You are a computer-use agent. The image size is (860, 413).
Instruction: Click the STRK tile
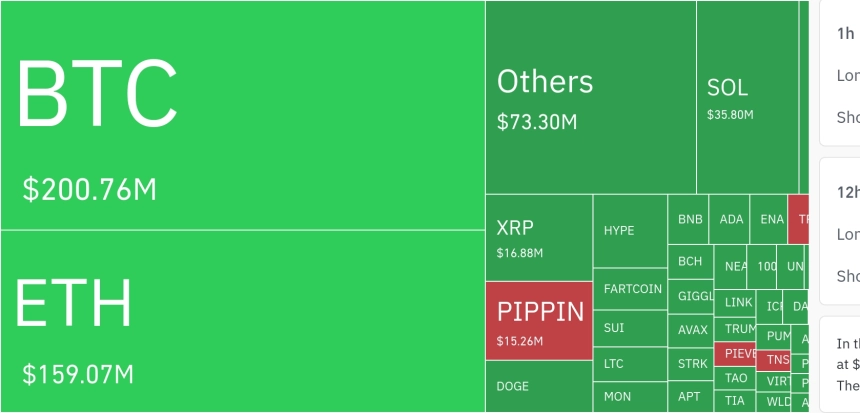[x=691, y=364]
